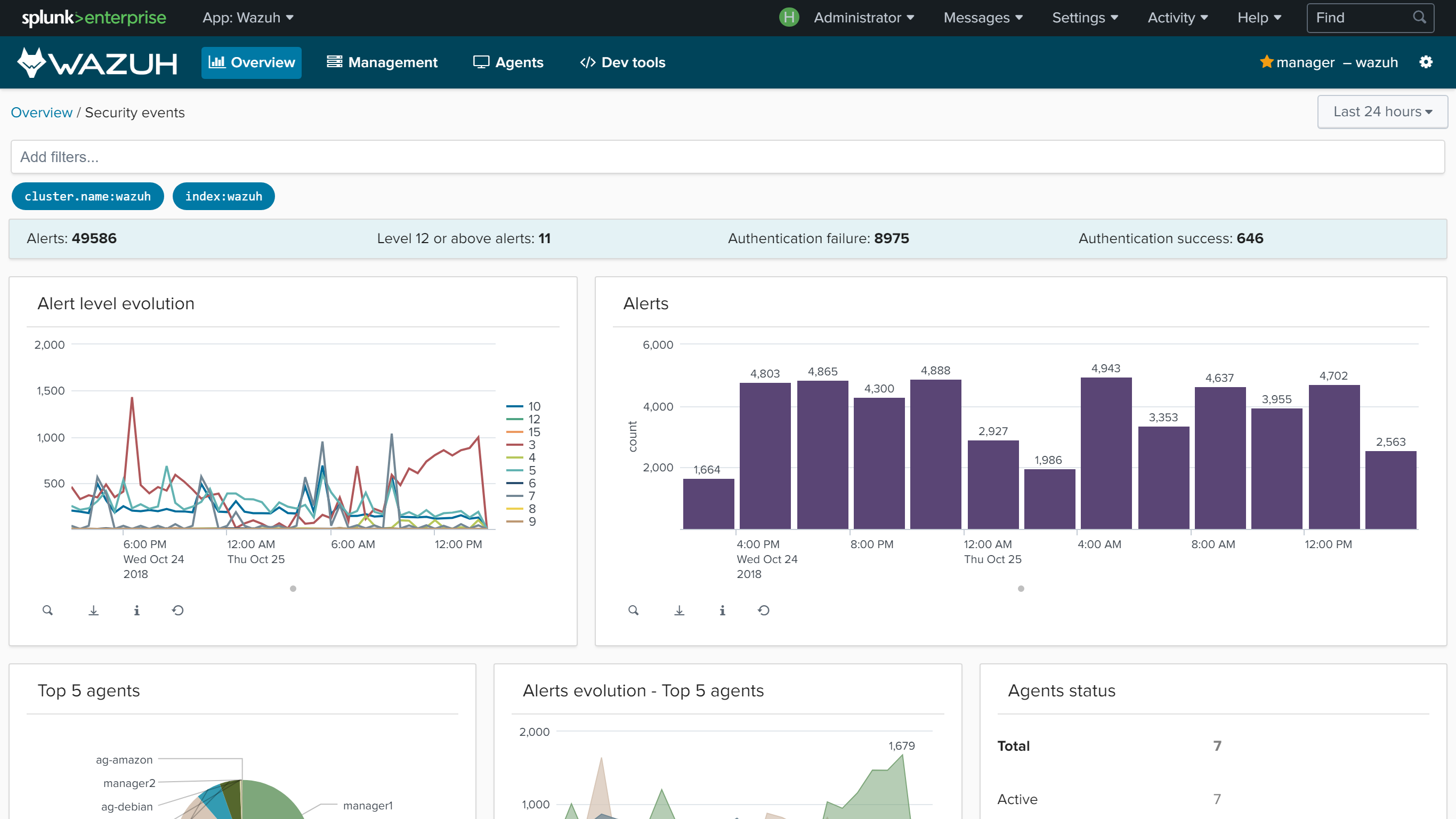Refresh the Alert level evolution panel
Image resolution: width=1456 pixels, height=819 pixels.
click(178, 611)
